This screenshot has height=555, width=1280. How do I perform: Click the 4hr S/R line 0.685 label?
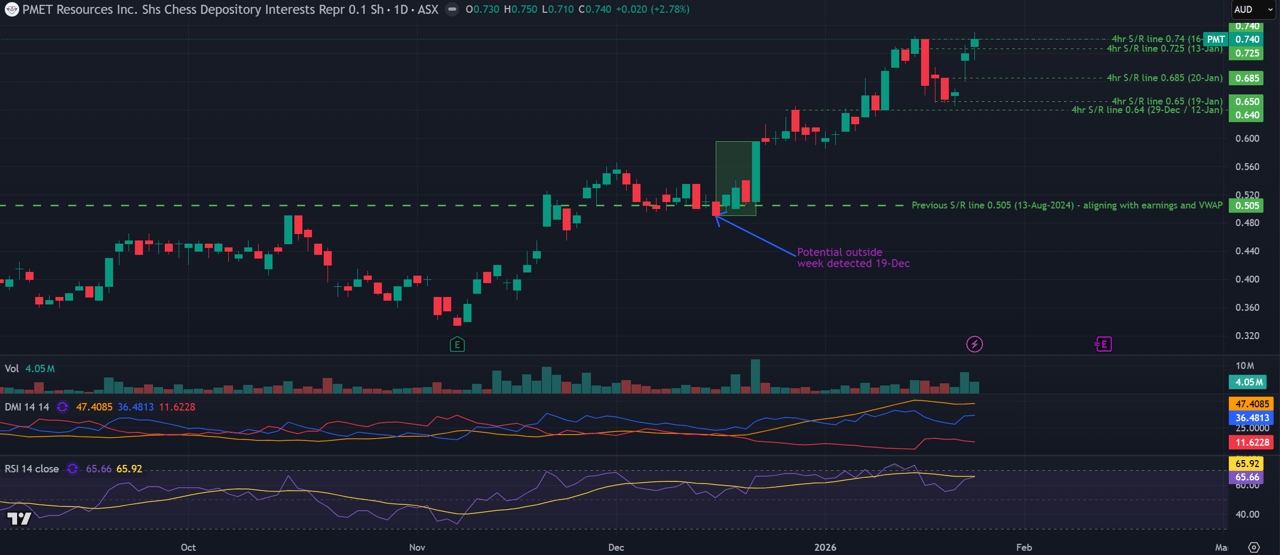tap(1164, 78)
